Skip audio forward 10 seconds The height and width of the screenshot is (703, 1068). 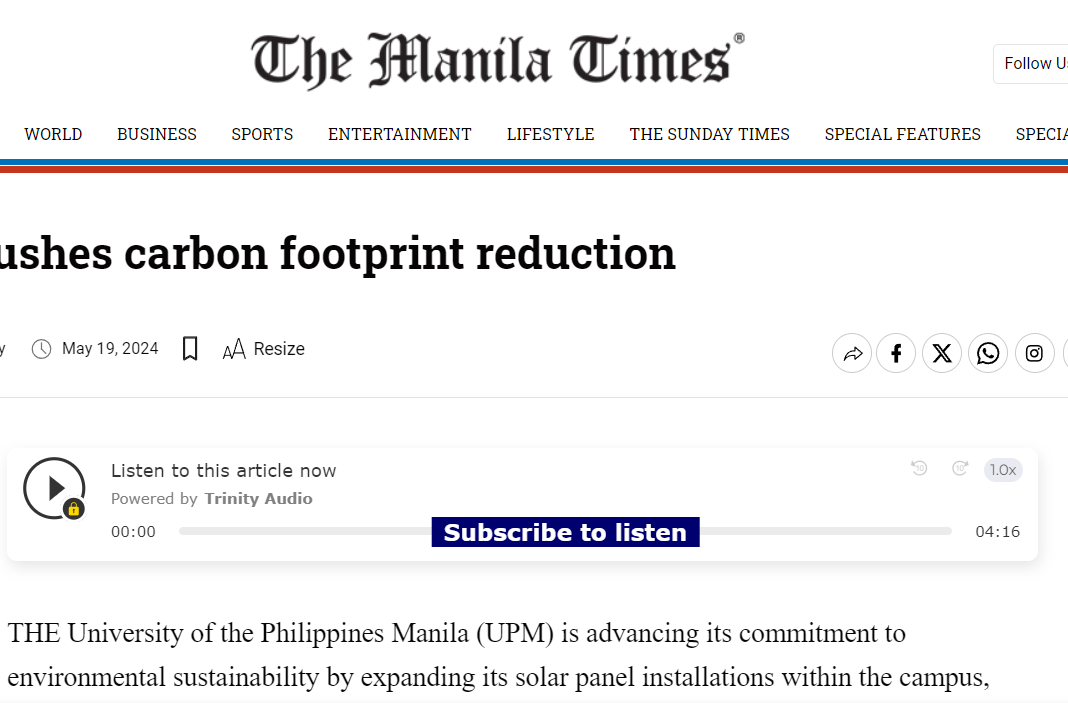pos(960,468)
